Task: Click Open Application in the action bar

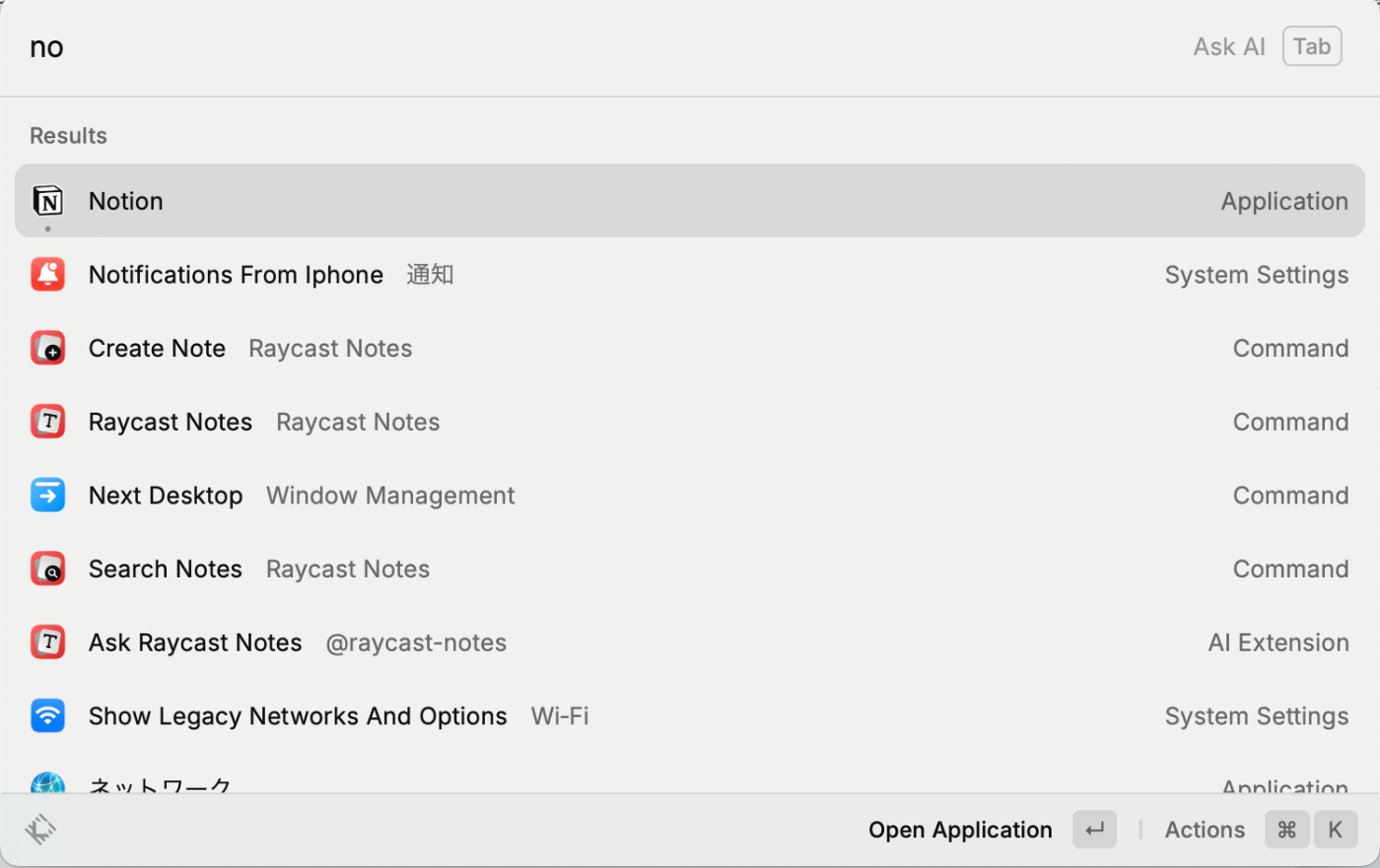Action: [x=959, y=831]
